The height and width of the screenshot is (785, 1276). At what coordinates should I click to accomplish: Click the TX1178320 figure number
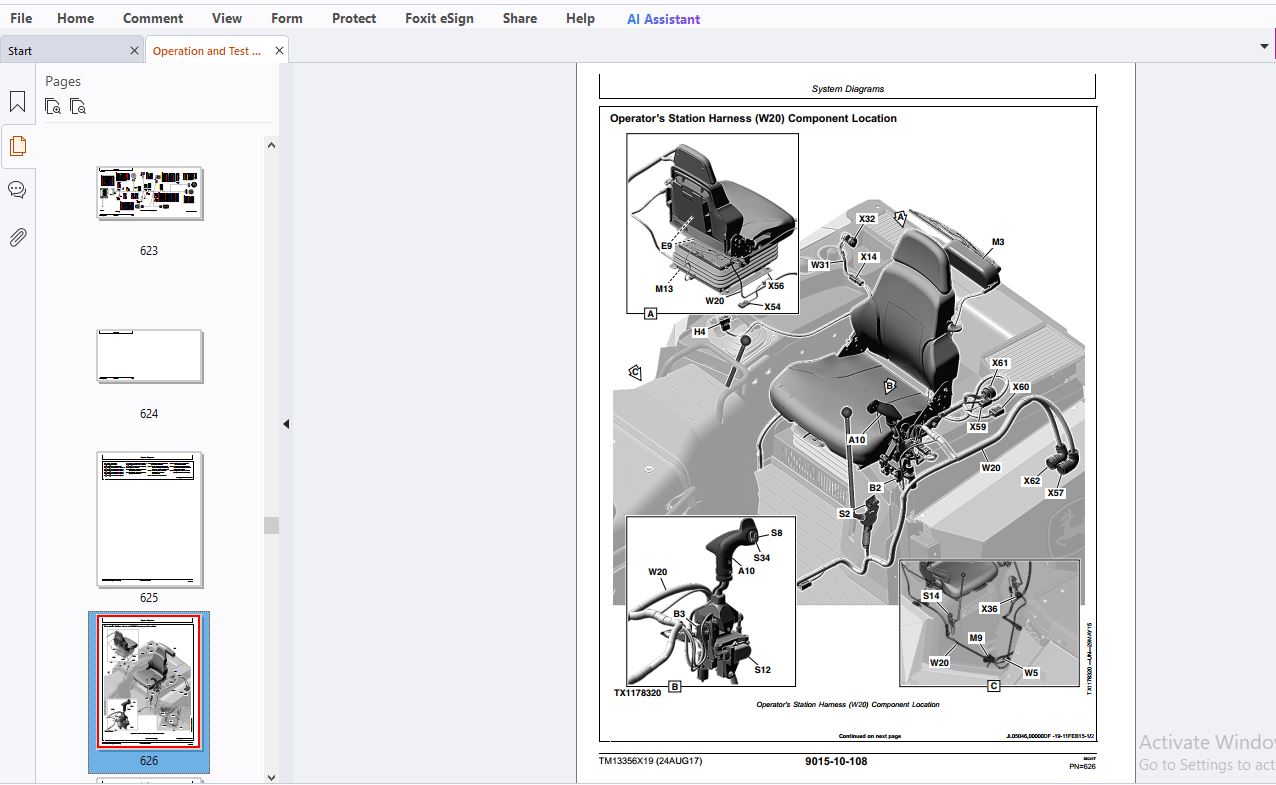(x=637, y=693)
